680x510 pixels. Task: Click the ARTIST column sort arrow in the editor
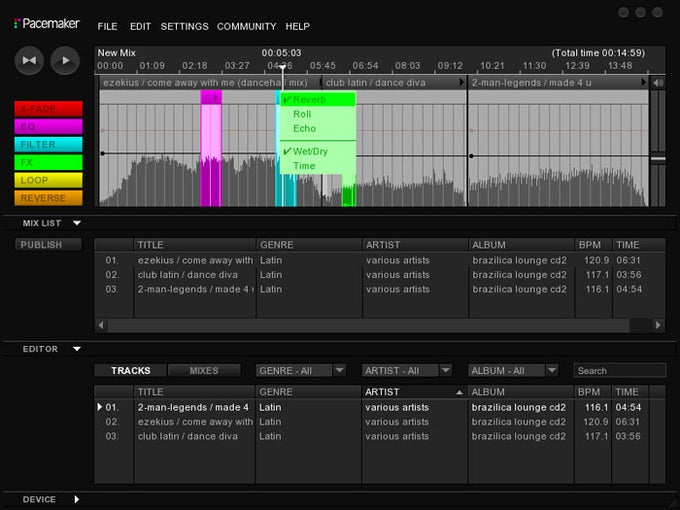coord(459,392)
